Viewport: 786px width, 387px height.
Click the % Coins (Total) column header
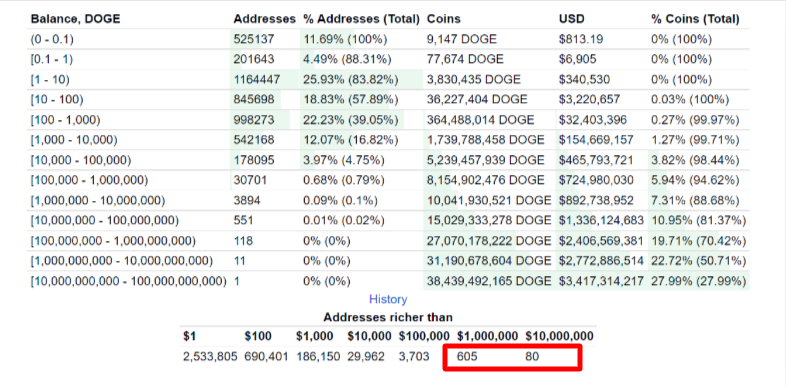click(x=695, y=19)
